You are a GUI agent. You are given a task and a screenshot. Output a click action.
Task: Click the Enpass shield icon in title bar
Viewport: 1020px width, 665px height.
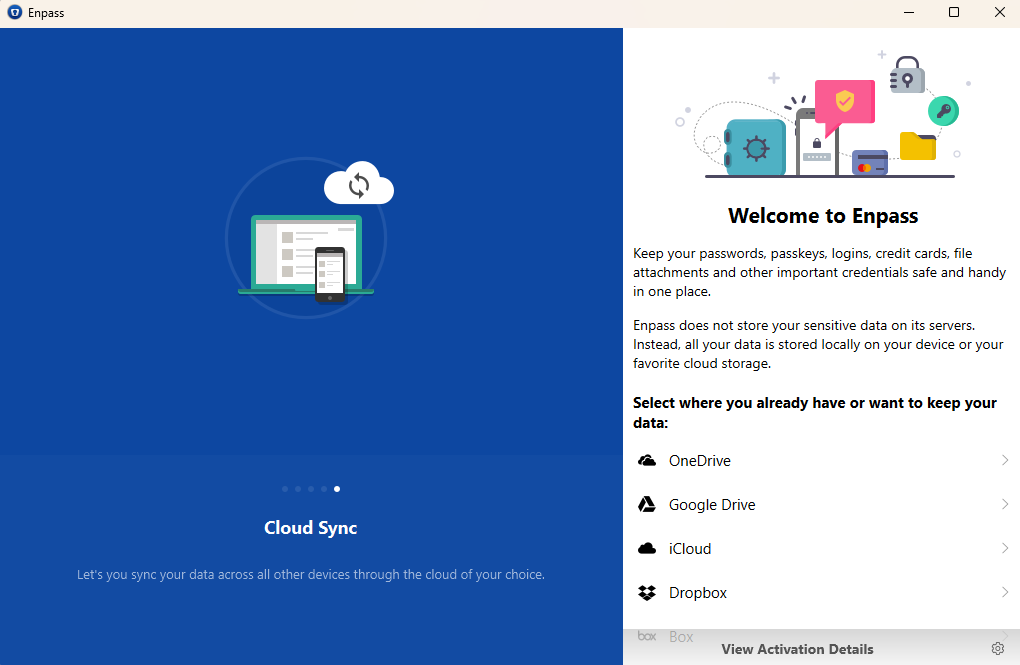pyautogui.click(x=14, y=13)
